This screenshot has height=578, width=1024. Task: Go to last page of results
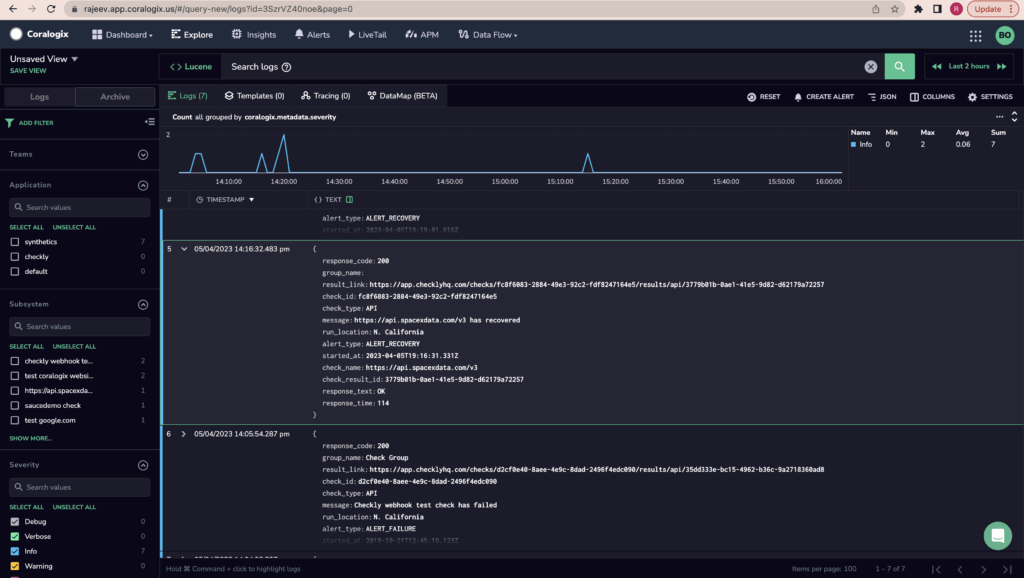point(1007,570)
